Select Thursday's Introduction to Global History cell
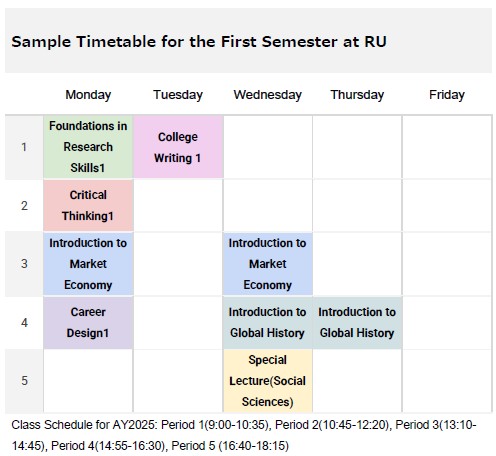The width and height of the screenshot is (496, 456). pyautogui.click(x=357, y=322)
